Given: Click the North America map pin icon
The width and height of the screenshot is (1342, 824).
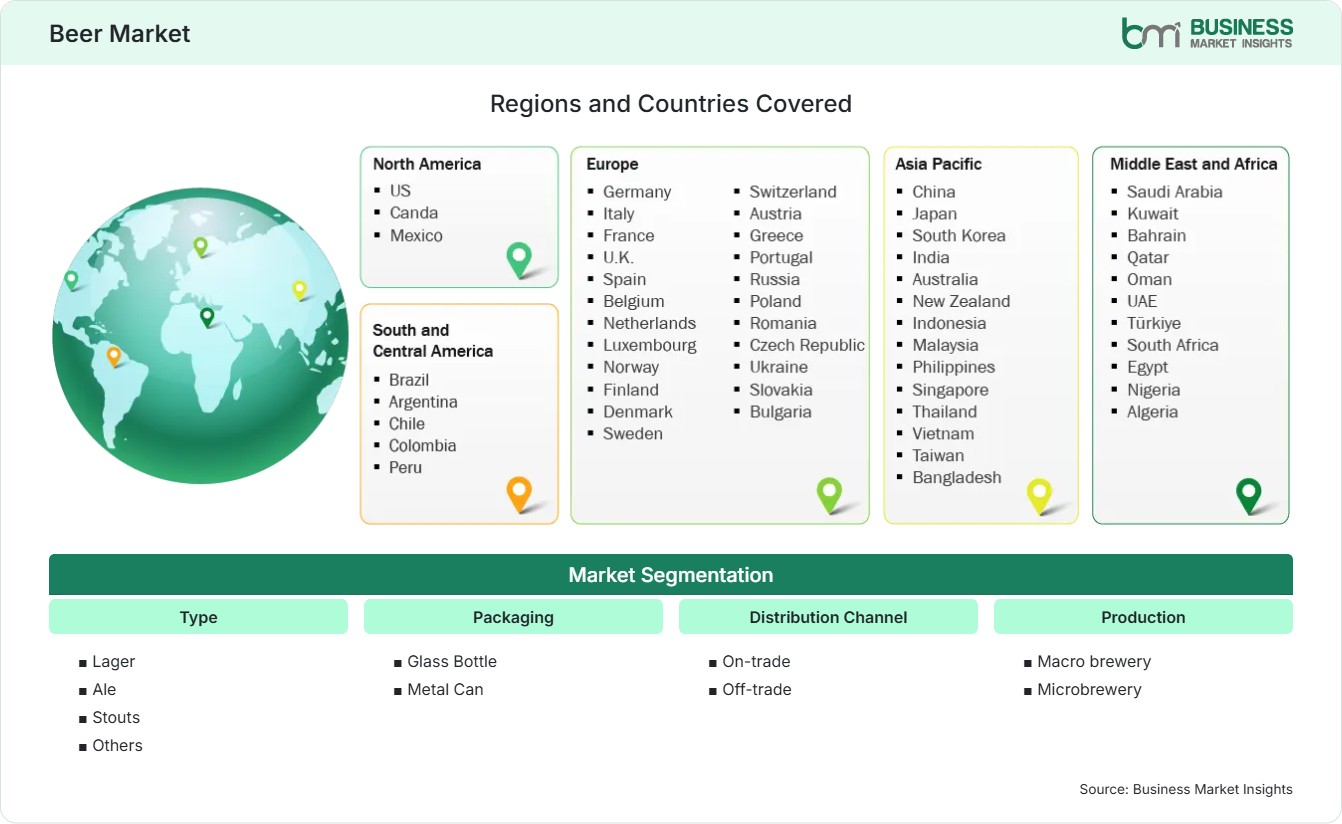Looking at the screenshot, I should [x=519, y=260].
